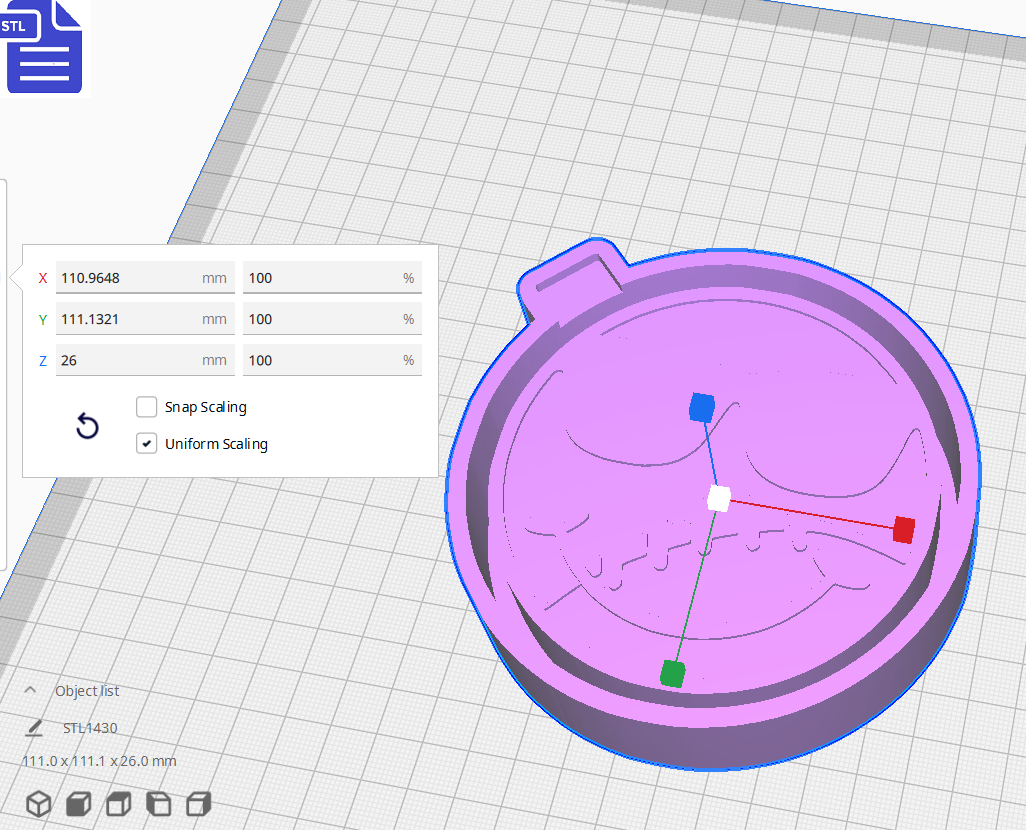Click the Z percentage field
Screen dimensions: 1026x830
click(x=330, y=360)
